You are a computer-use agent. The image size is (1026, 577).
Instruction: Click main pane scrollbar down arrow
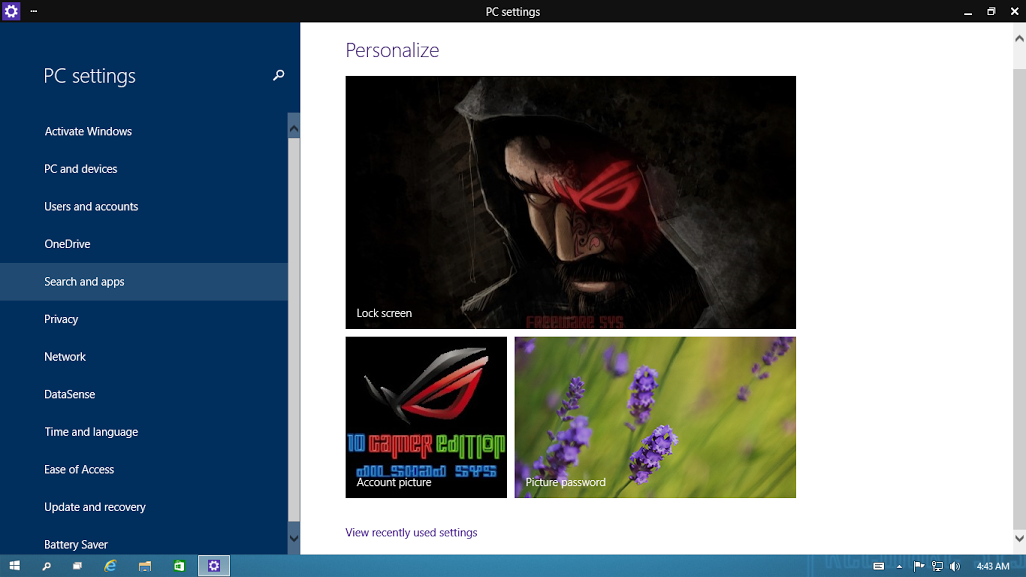(x=1019, y=538)
